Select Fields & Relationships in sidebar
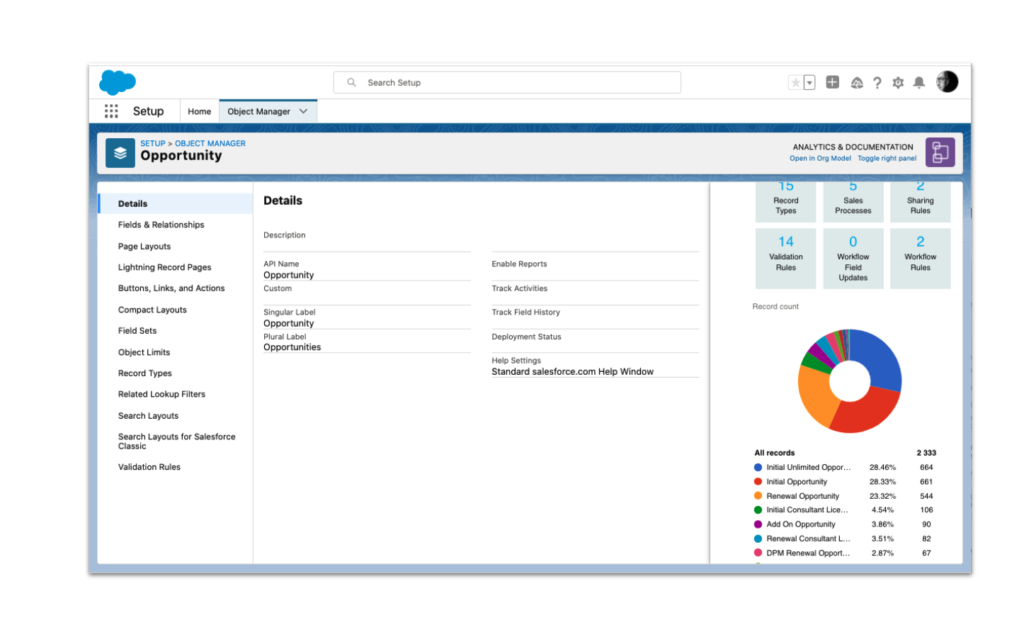The image size is (1024, 620). pos(161,225)
